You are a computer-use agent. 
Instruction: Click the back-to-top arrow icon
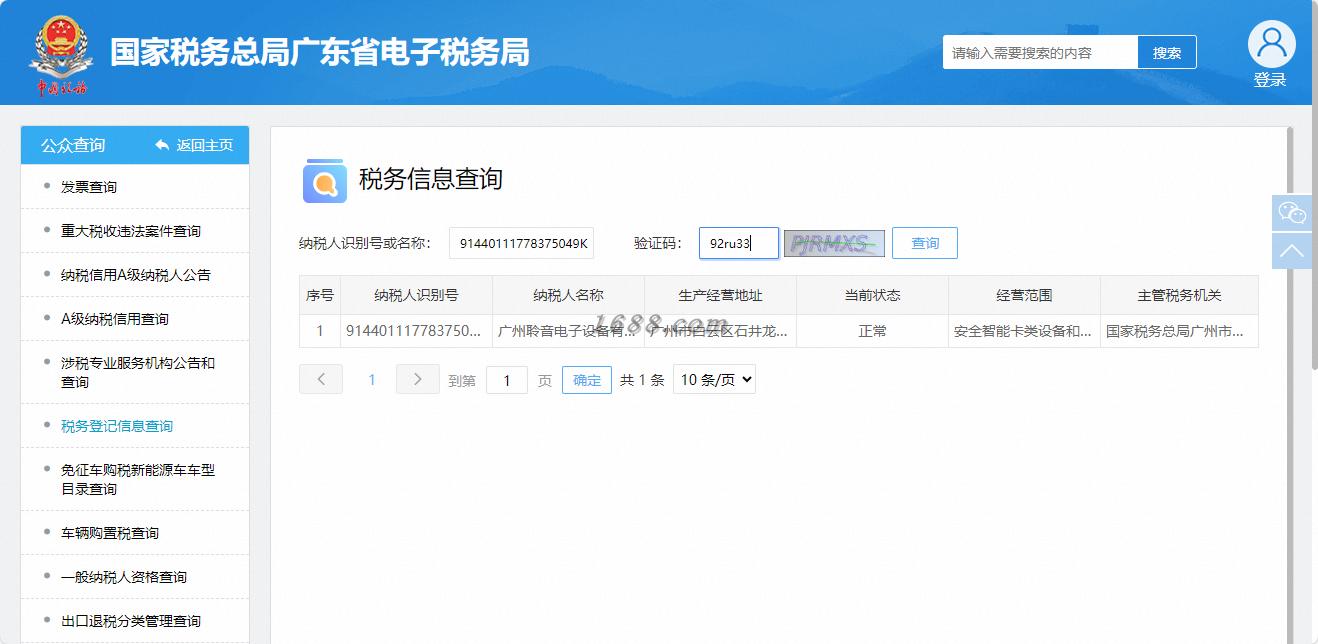pyautogui.click(x=1292, y=251)
